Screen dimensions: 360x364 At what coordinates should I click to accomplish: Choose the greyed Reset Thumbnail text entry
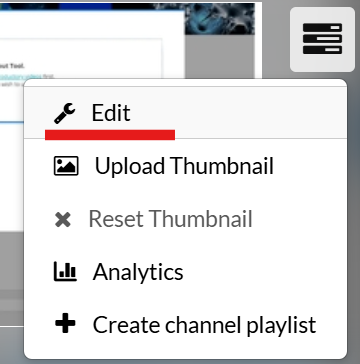pyautogui.click(x=170, y=219)
